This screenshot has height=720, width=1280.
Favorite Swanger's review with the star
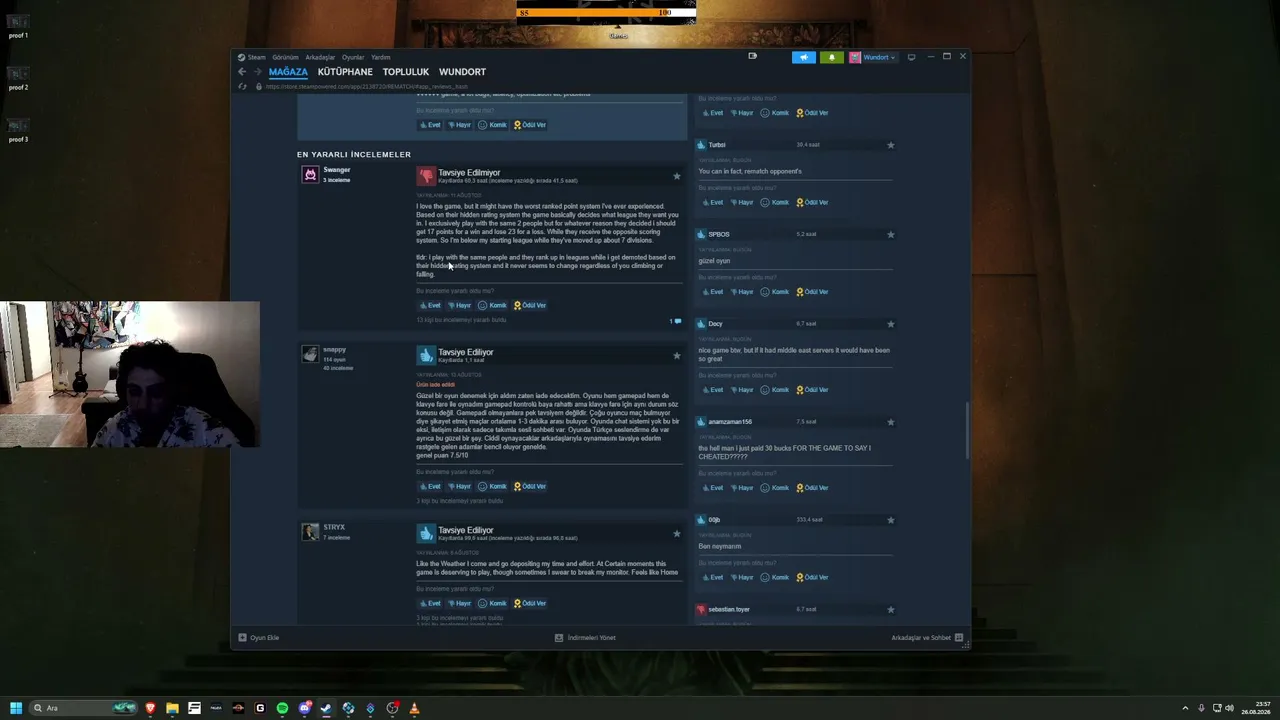677,176
